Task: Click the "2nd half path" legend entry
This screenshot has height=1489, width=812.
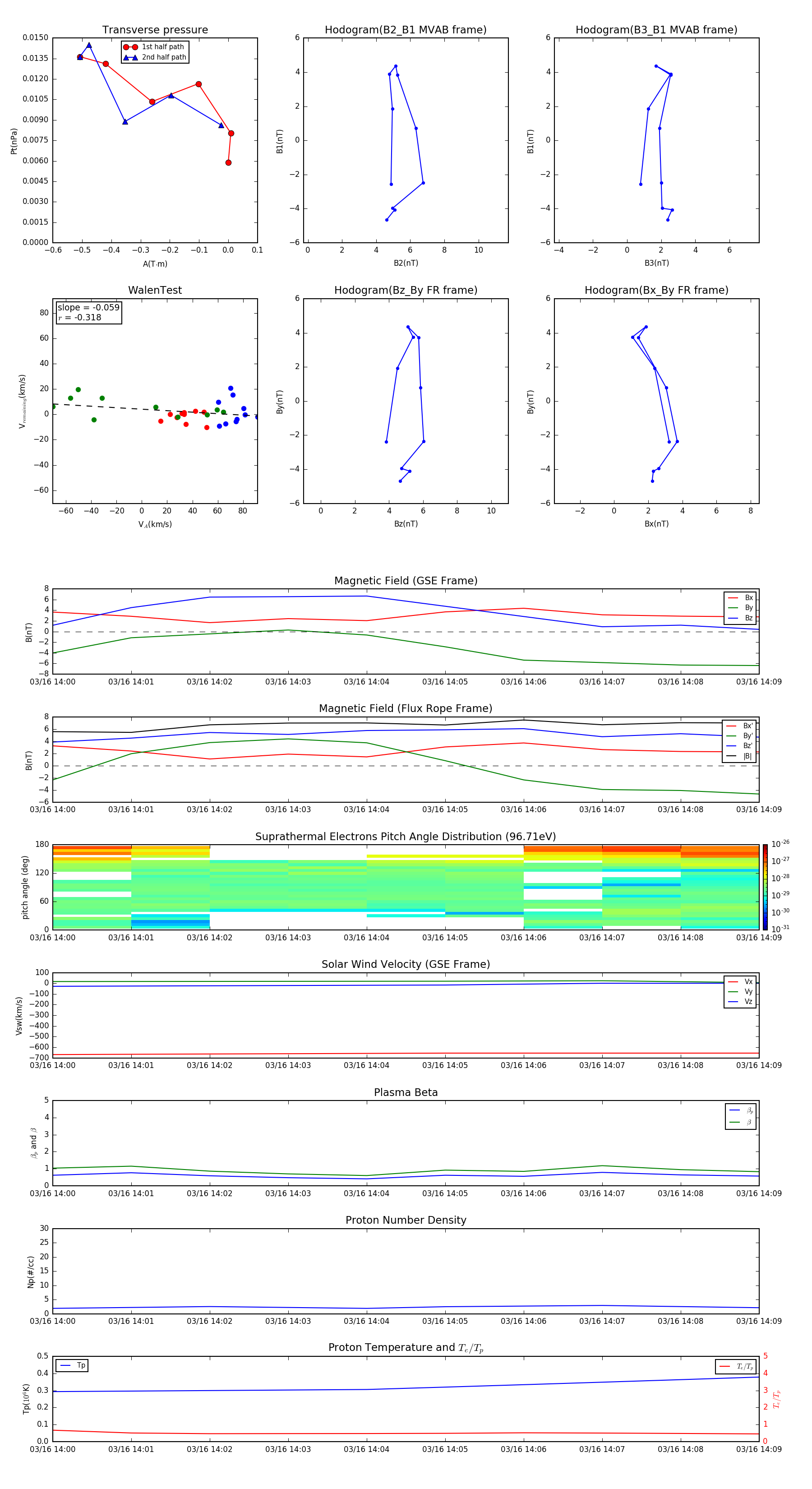Action: point(155,57)
